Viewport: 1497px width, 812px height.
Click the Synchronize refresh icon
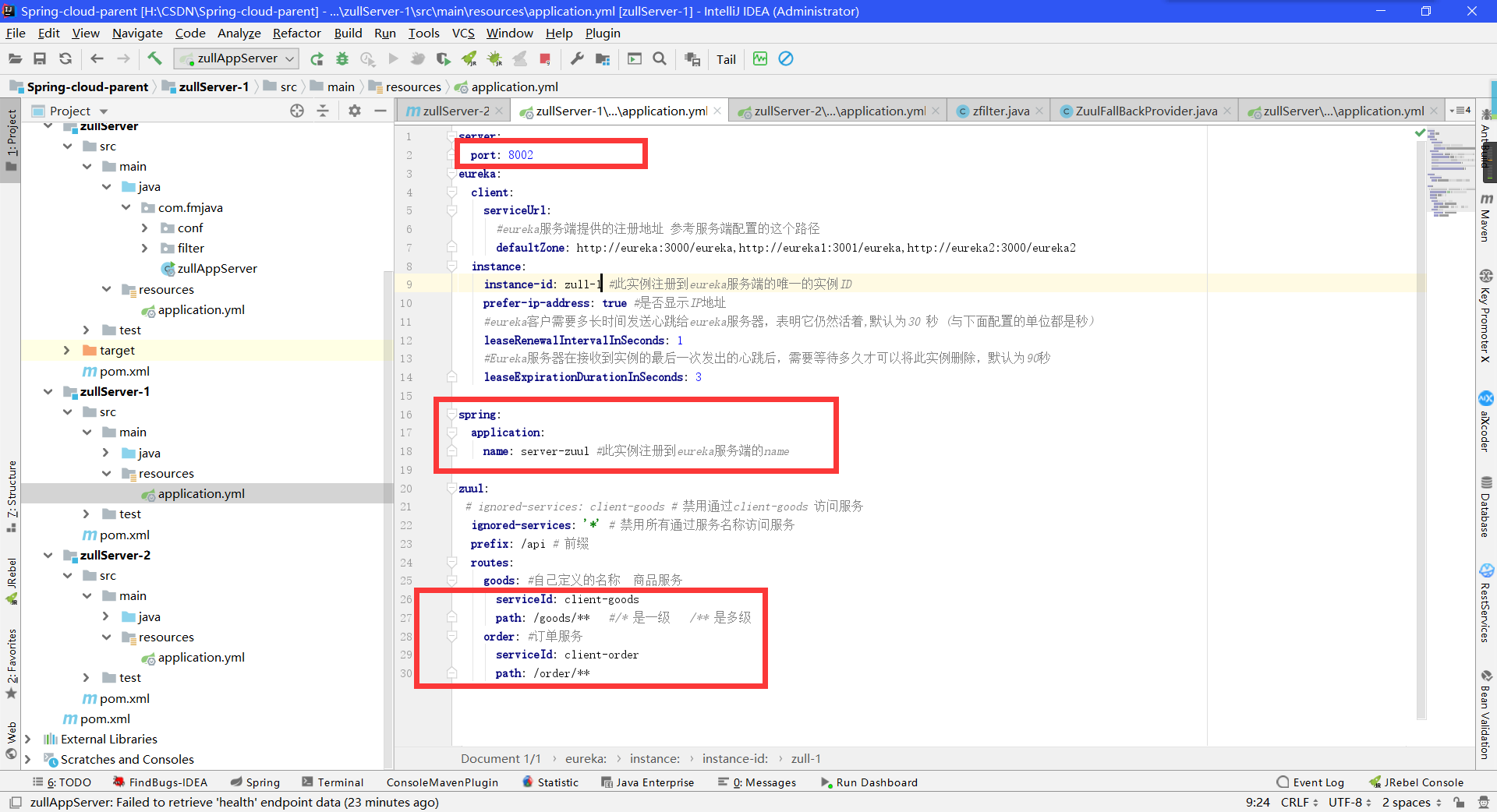(65, 58)
